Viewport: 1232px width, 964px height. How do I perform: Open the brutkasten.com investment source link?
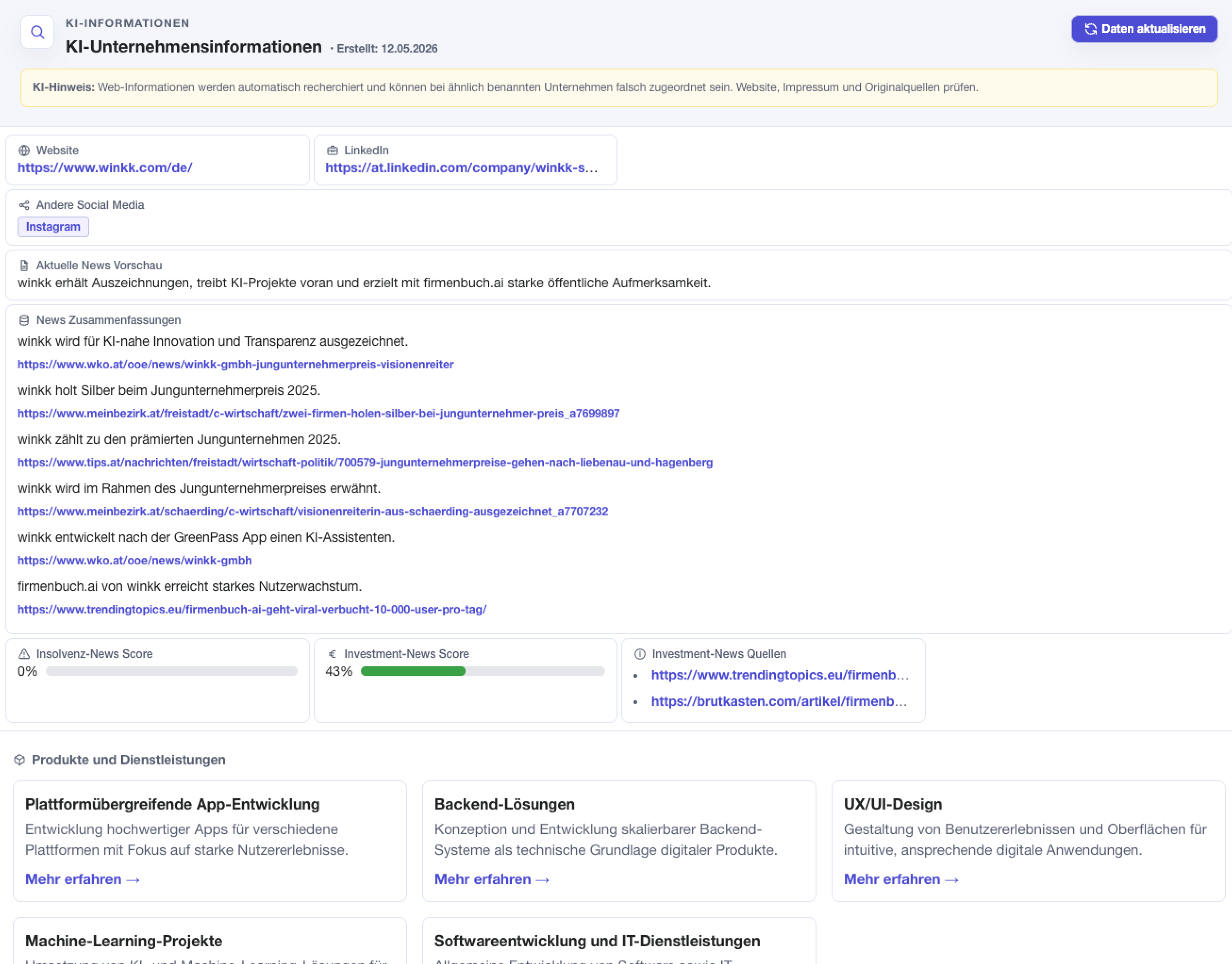tap(779, 702)
